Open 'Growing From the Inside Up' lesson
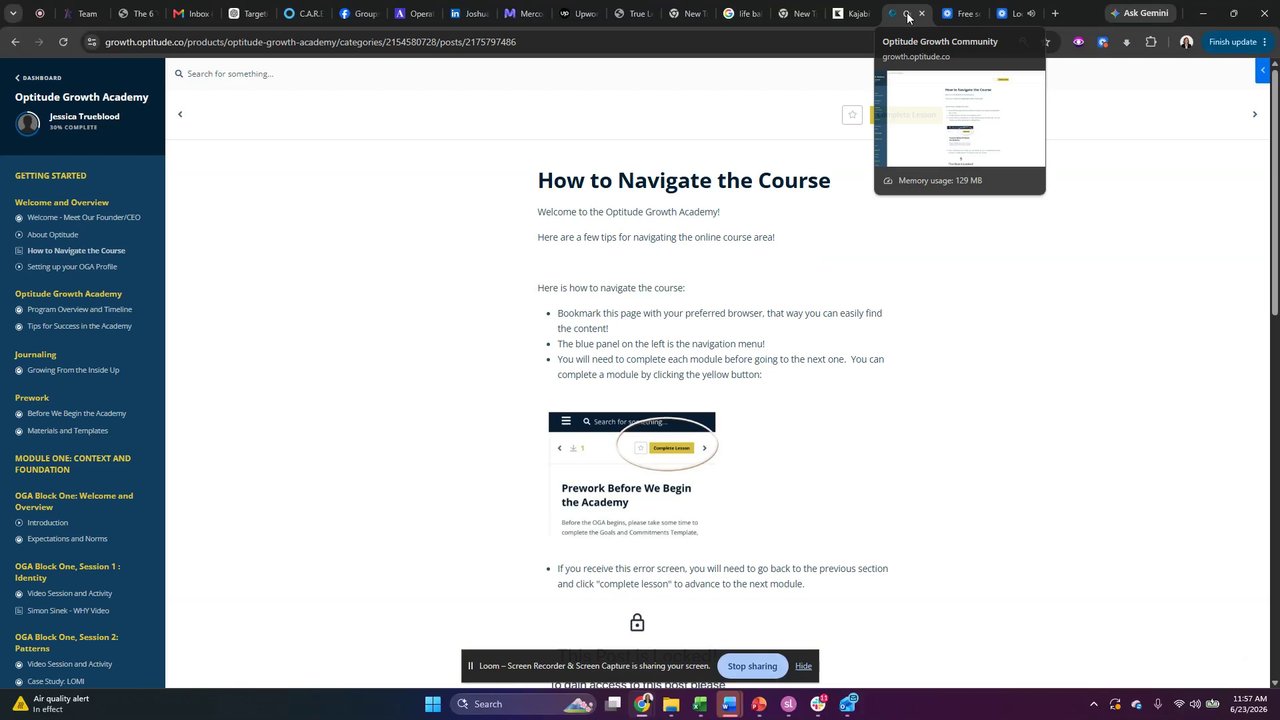The height and width of the screenshot is (720, 1280). (73, 370)
